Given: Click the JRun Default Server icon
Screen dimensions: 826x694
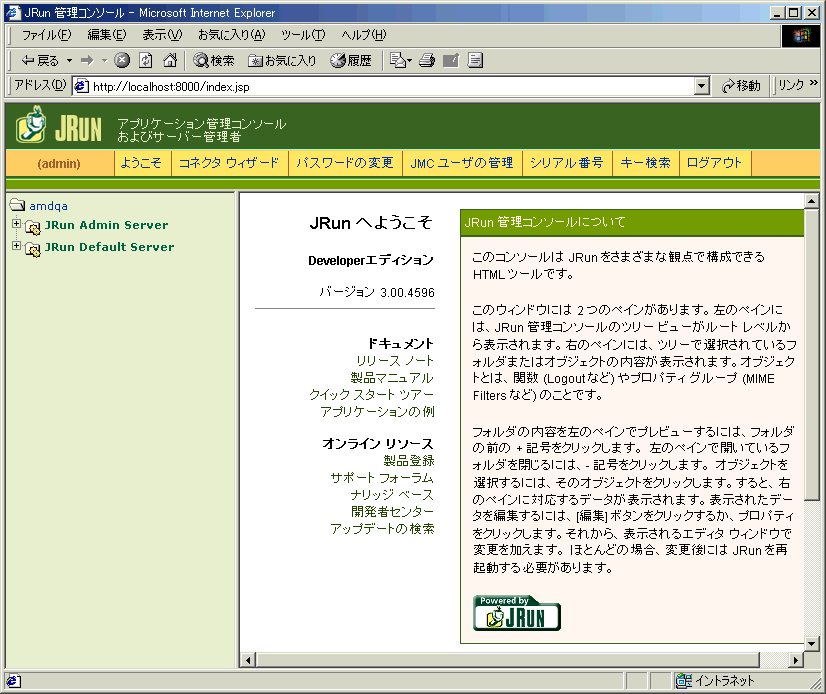Looking at the screenshot, I should click(33, 249).
